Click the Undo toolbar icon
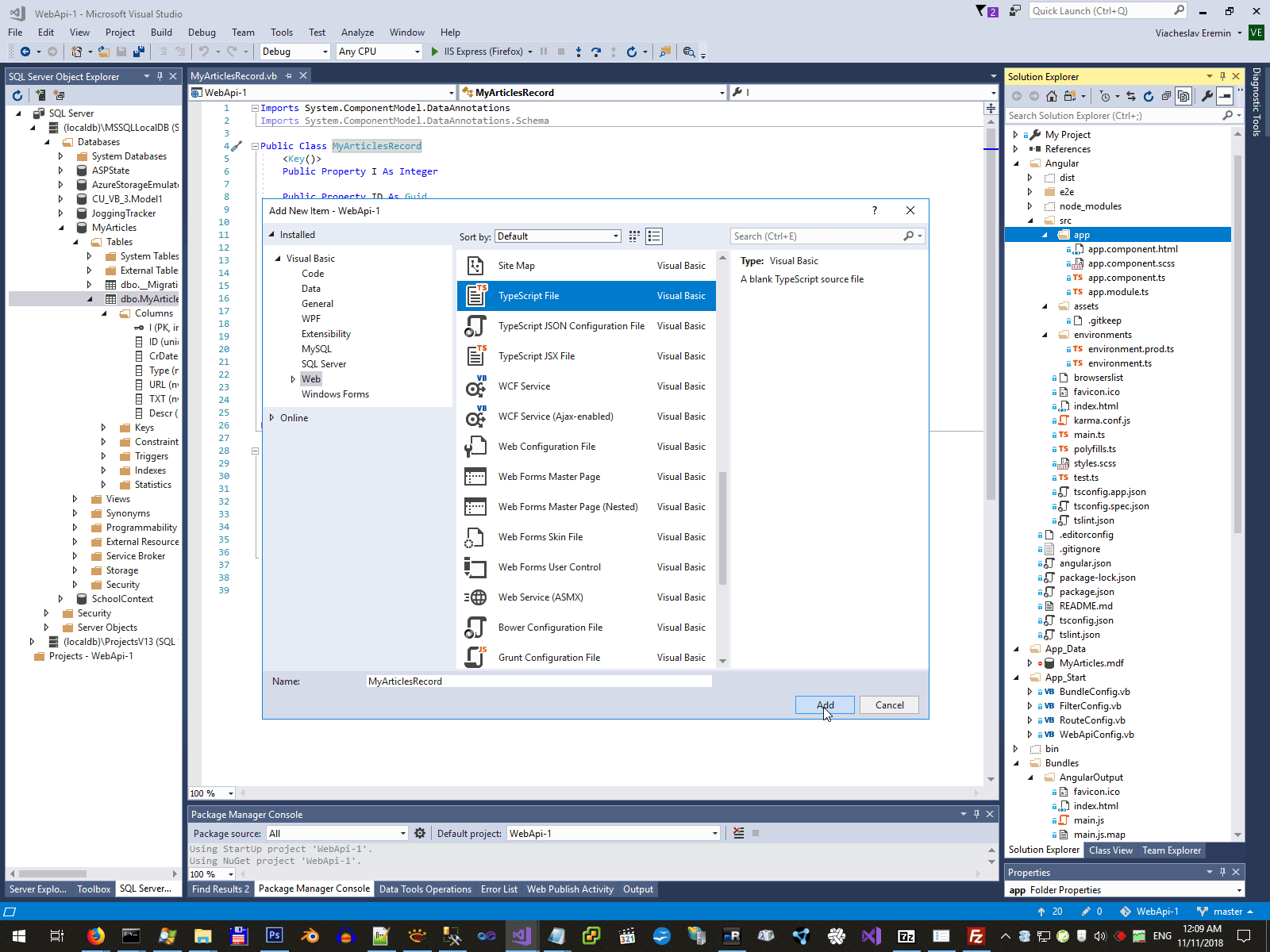The width and height of the screenshot is (1270, 952). tap(204, 52)
